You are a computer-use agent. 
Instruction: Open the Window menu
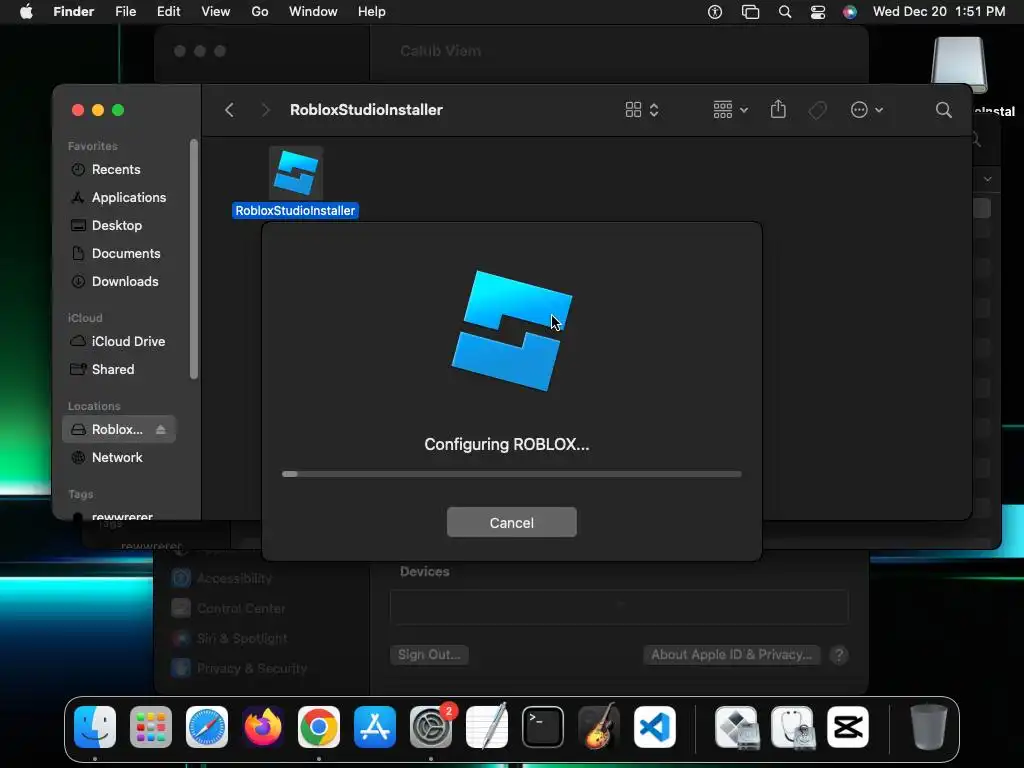pyautogui.click(x=313, y=12)
